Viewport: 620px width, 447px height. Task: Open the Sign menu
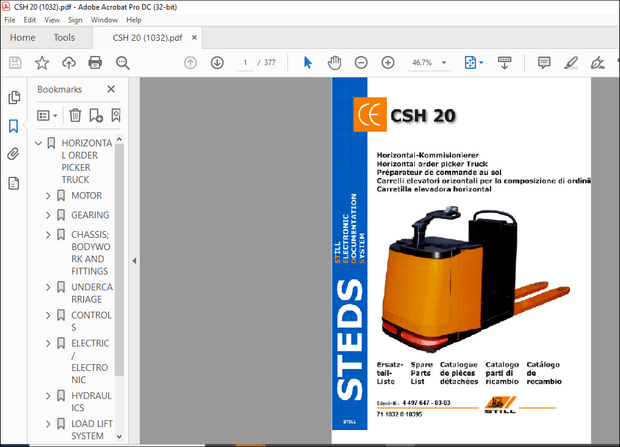coord(75,20)
